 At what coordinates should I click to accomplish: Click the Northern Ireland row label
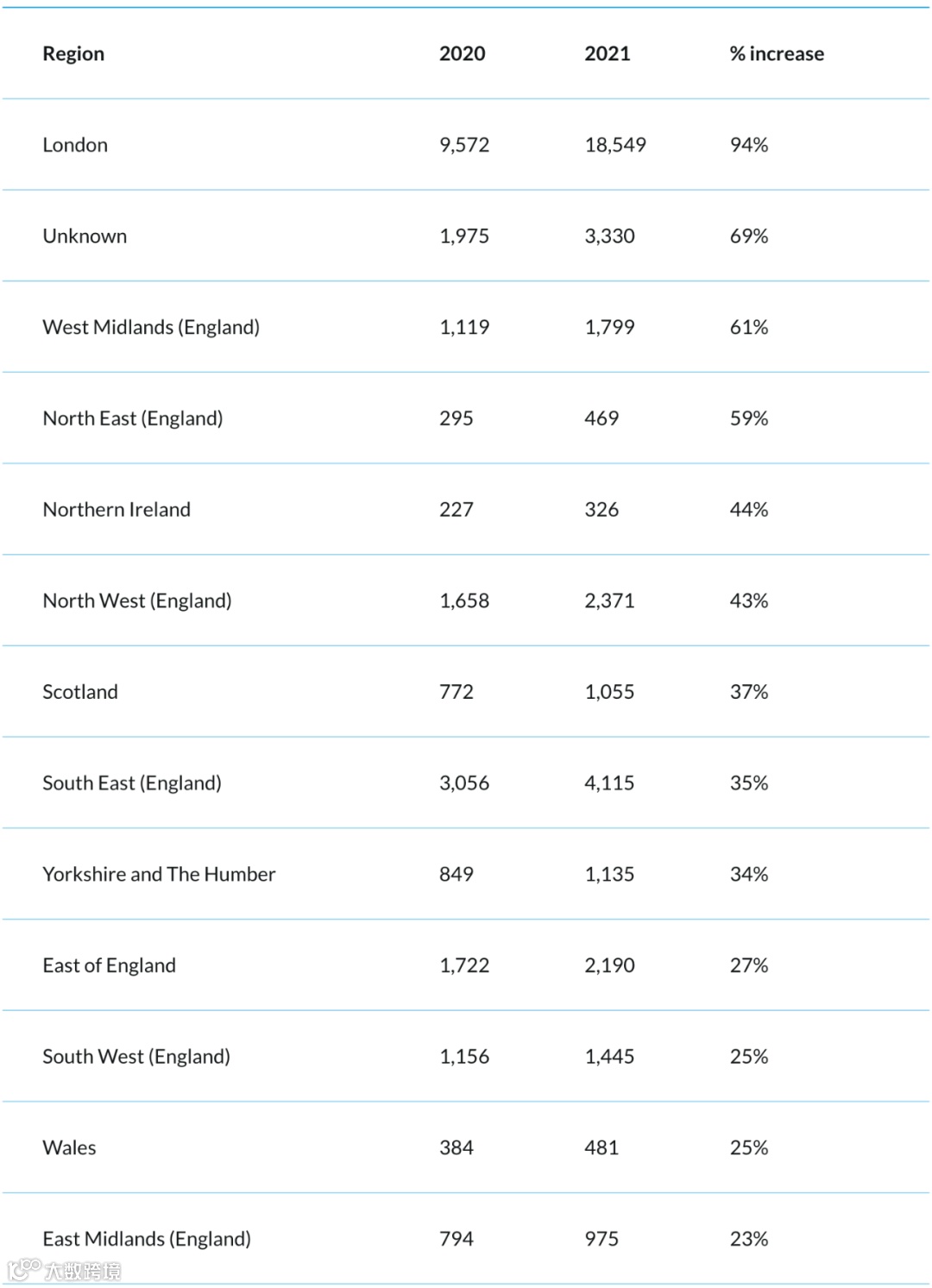tap(116, 510)
